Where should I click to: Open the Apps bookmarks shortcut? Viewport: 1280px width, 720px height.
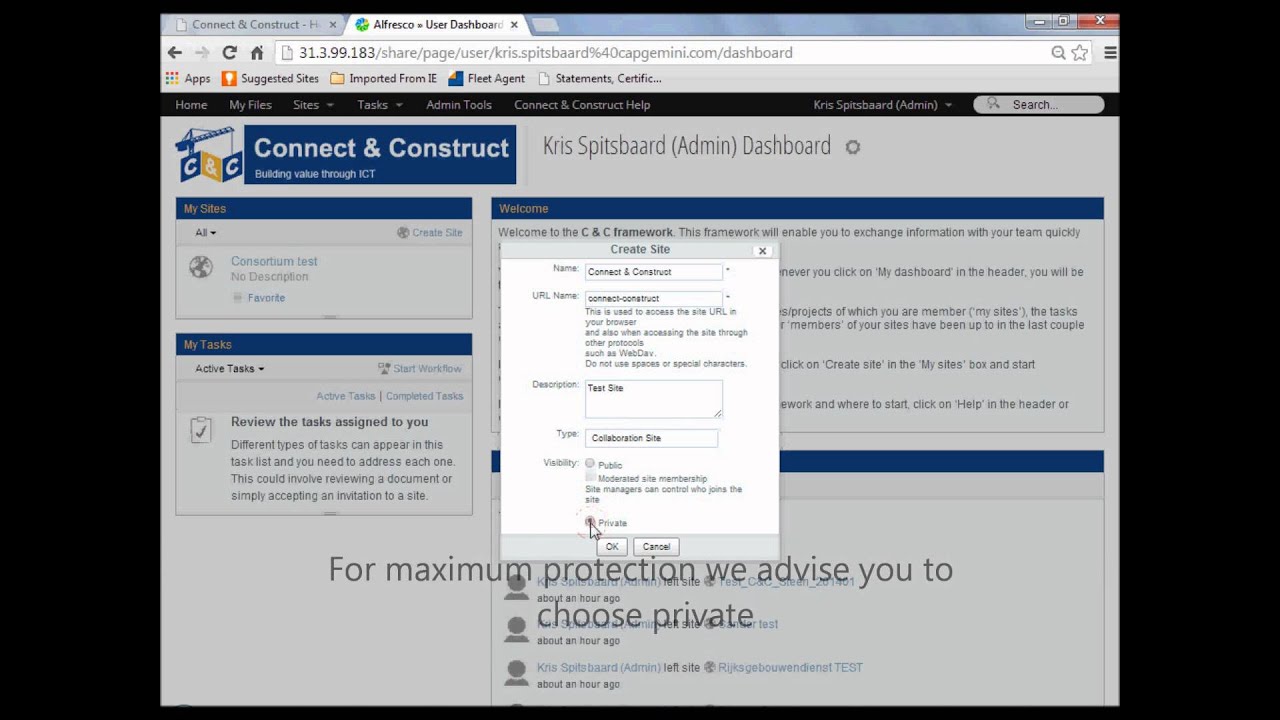(x=188, y=78)
